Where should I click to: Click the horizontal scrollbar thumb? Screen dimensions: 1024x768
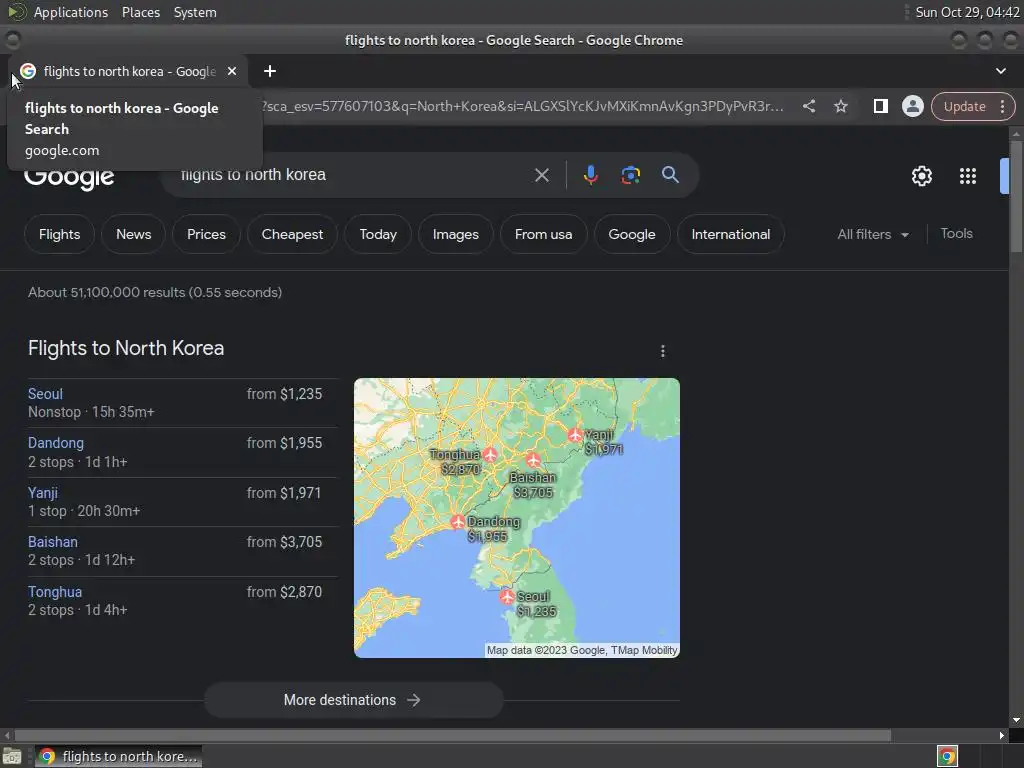[453, 735]
